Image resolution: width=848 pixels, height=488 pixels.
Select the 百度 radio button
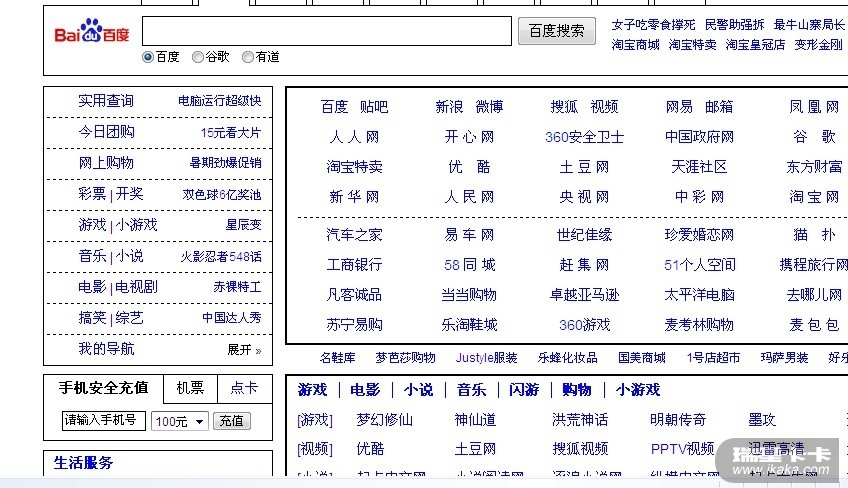coord(148,57)
